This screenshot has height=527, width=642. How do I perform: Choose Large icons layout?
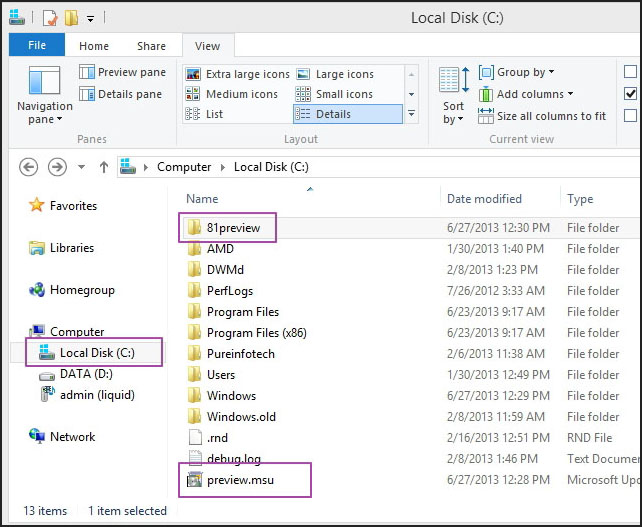tap(335, 74)
